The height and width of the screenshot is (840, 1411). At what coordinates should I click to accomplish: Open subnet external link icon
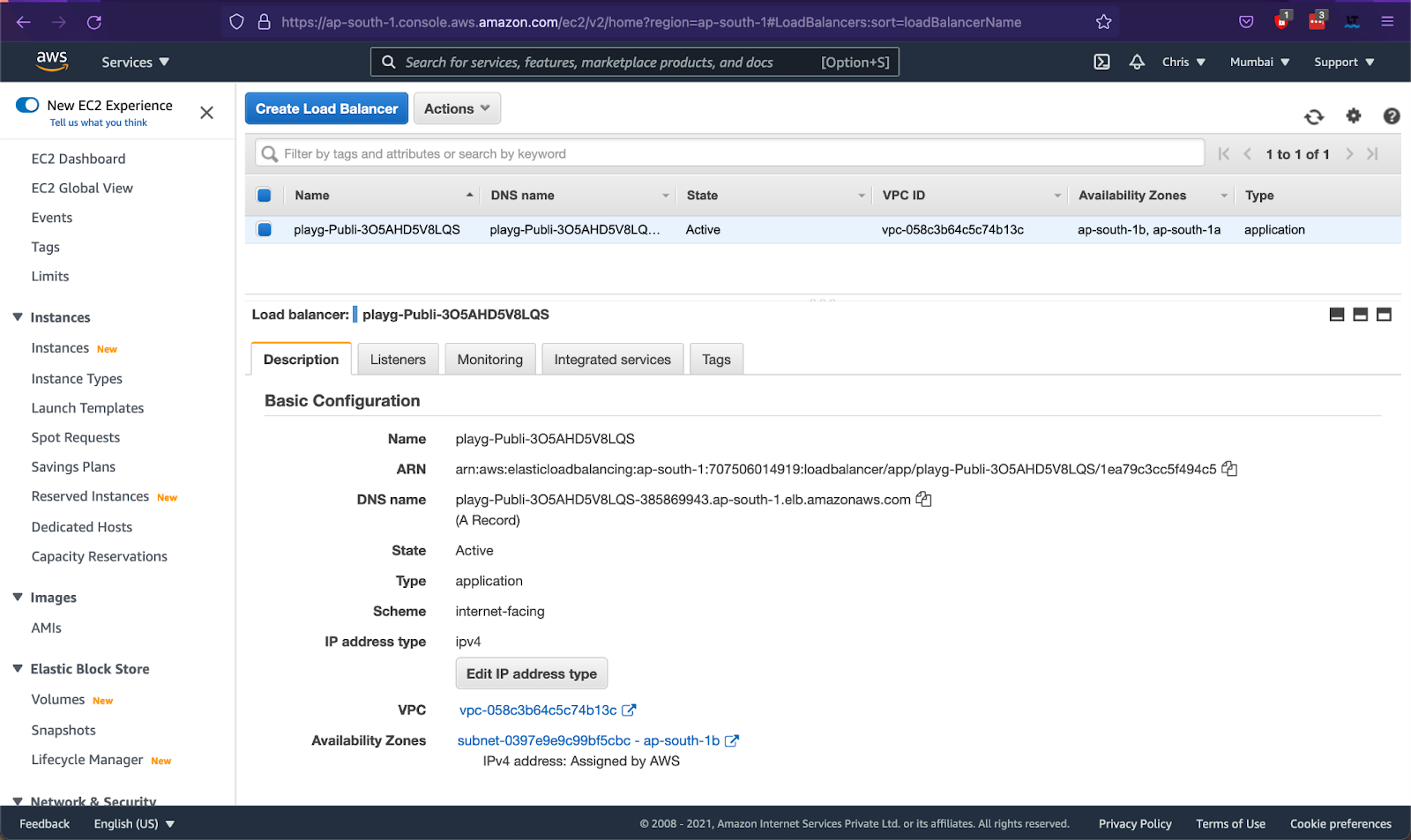pyautogui.click(x=731, y=740)
